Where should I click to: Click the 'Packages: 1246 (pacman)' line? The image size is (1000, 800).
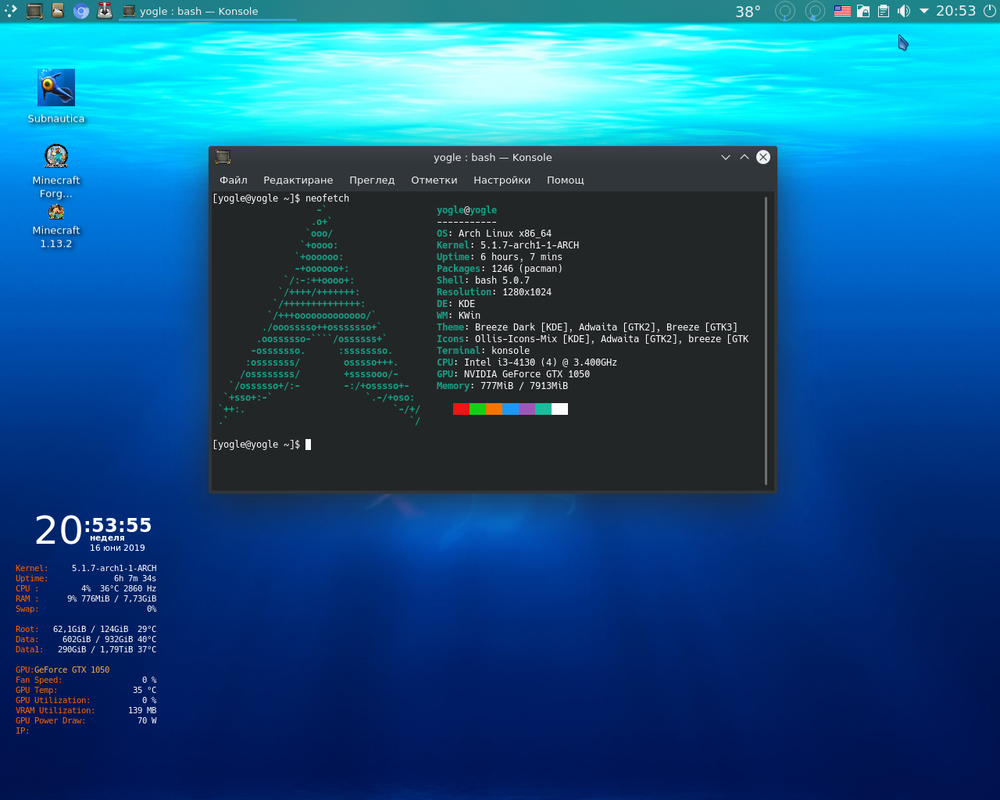point(499,269)
